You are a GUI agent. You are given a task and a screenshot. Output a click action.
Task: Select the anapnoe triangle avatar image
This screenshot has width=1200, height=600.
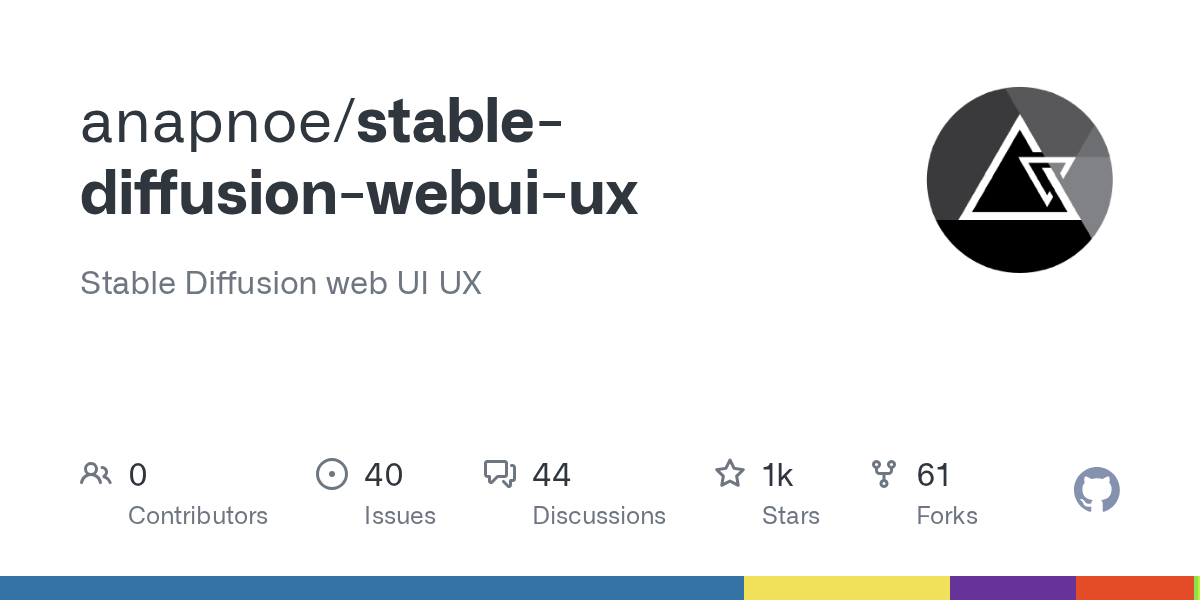coord(1019,179)
